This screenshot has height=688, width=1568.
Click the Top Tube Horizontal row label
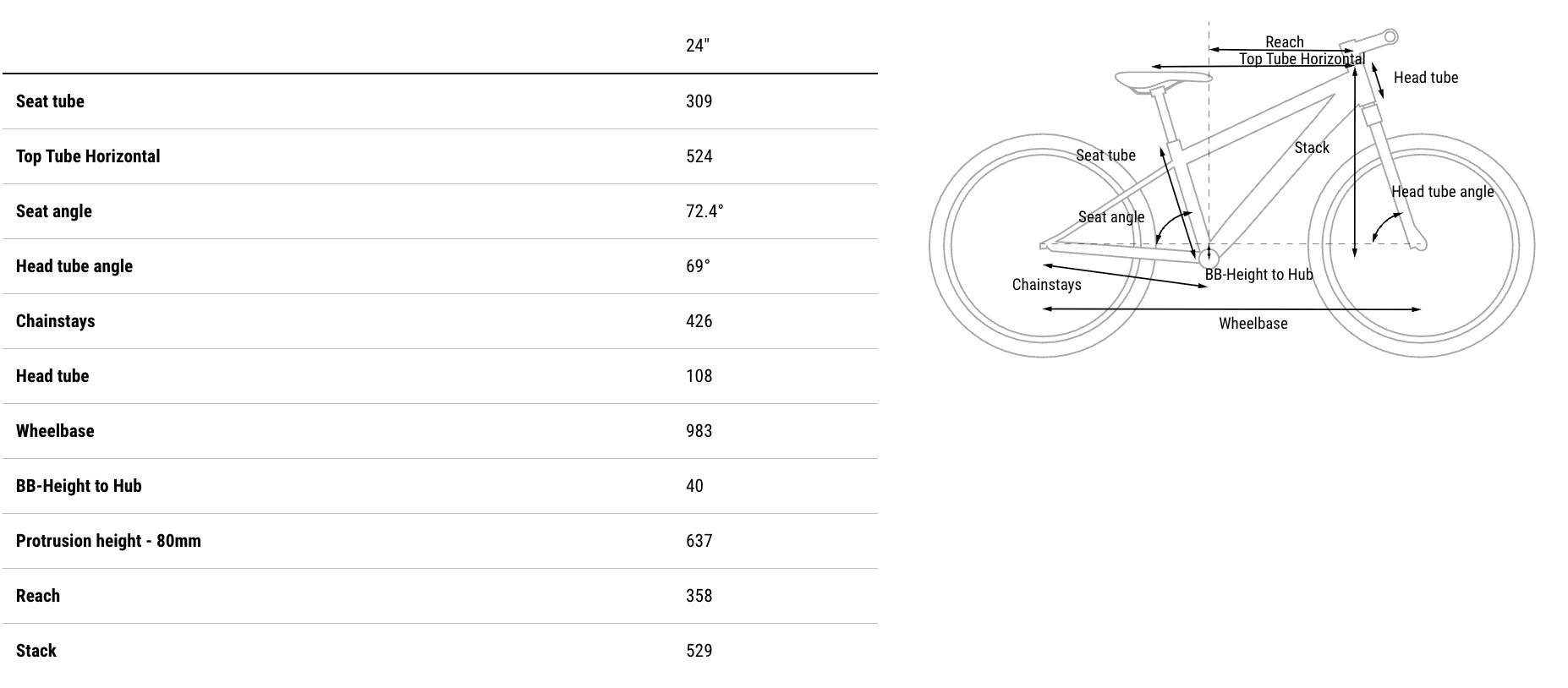click(88, 156)
